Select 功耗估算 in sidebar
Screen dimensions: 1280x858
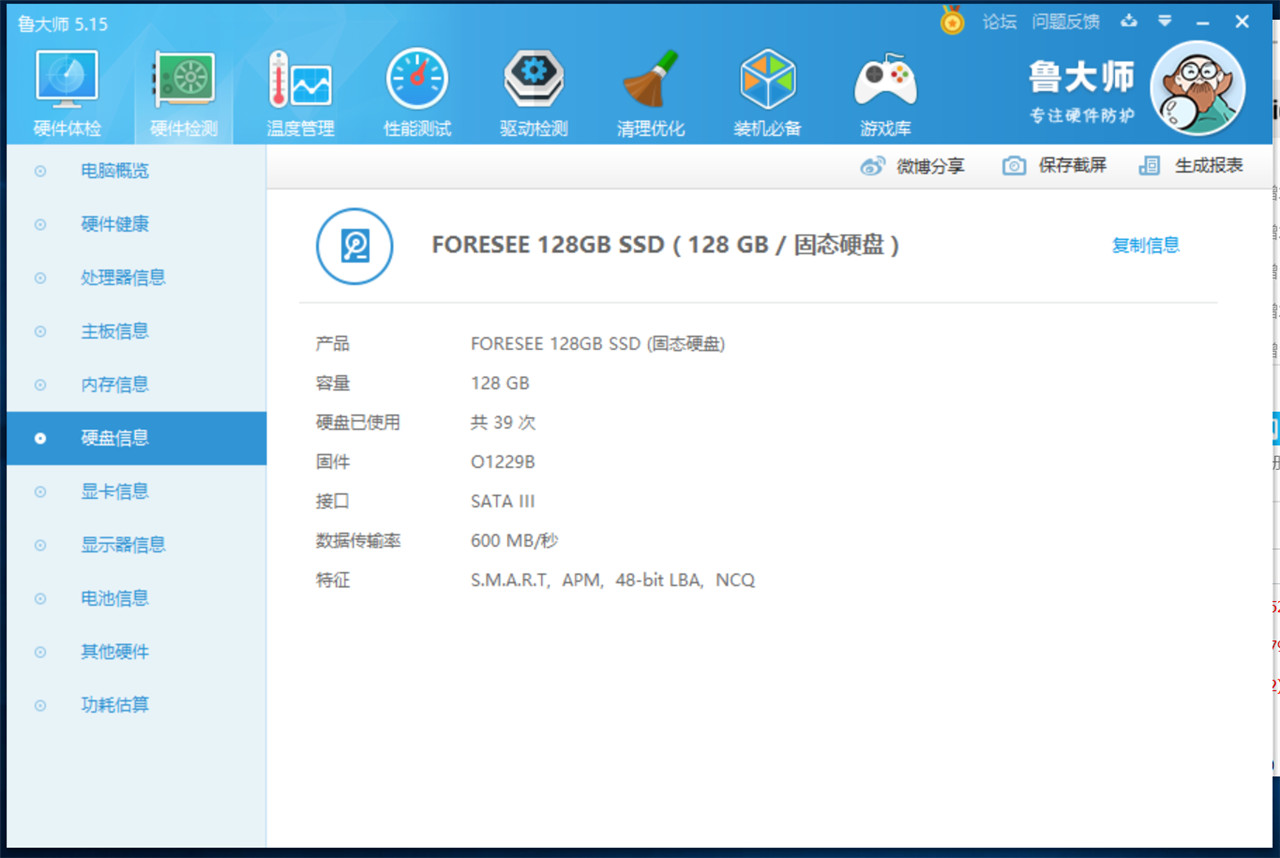[x=136, y=705]
